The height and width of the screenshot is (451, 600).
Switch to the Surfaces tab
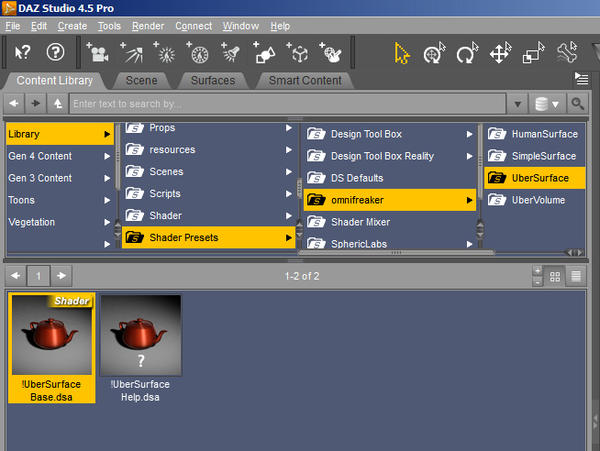click(213, 81)
